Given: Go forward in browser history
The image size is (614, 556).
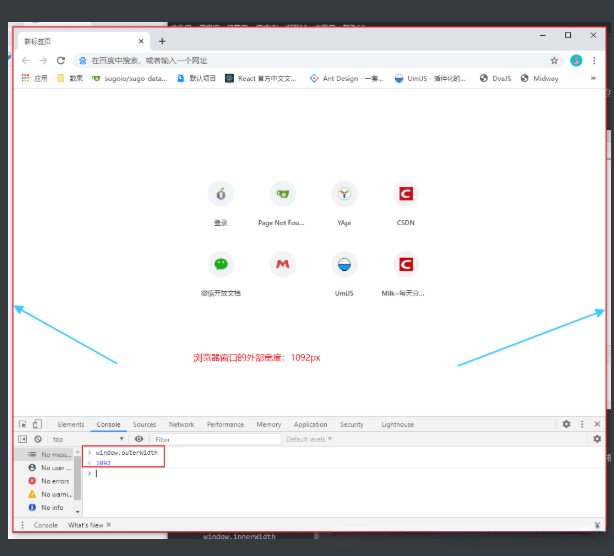Looking at the screenshot, I should [x=43, y=60].
